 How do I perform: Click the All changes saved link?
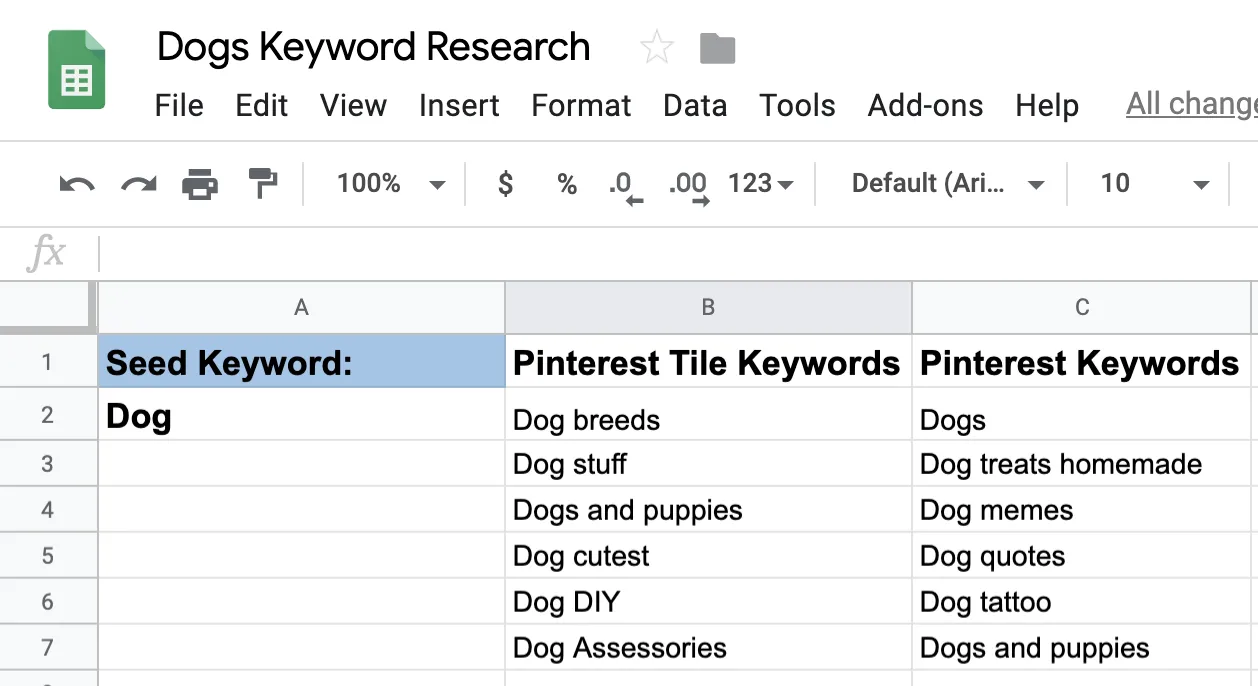point(1192,104)
